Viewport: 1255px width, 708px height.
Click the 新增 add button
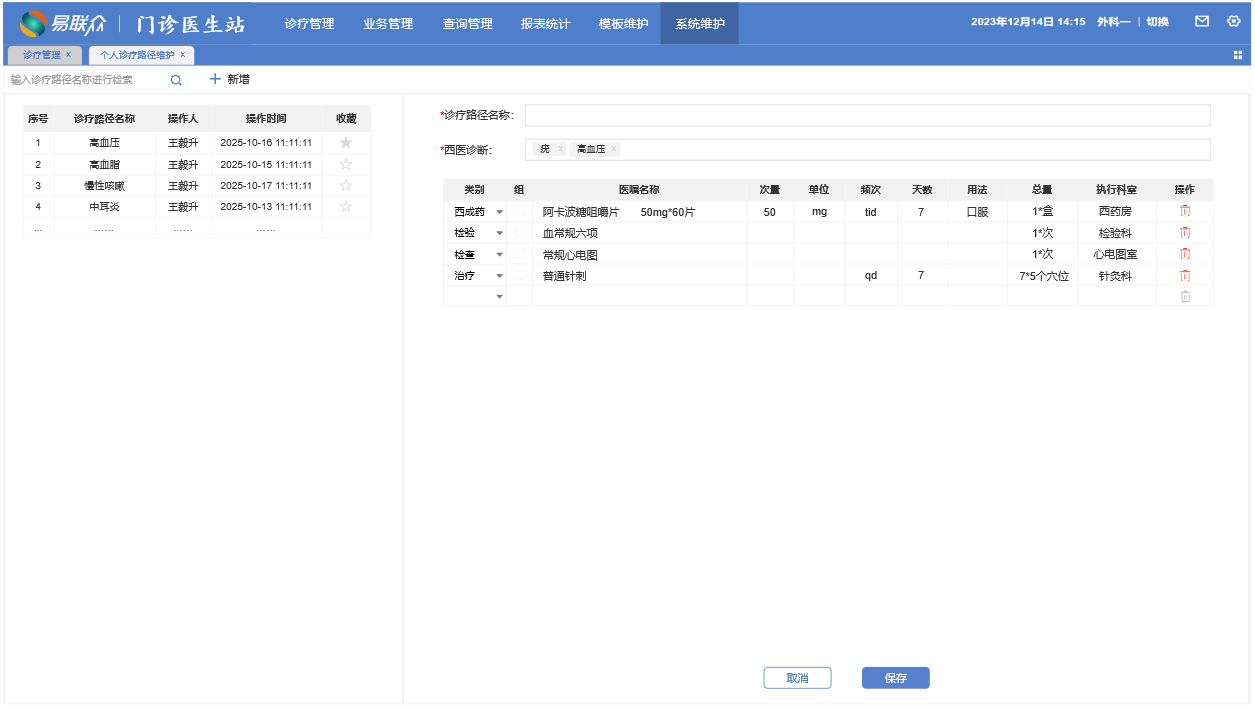pyautogui.click(x=229, y=79)
